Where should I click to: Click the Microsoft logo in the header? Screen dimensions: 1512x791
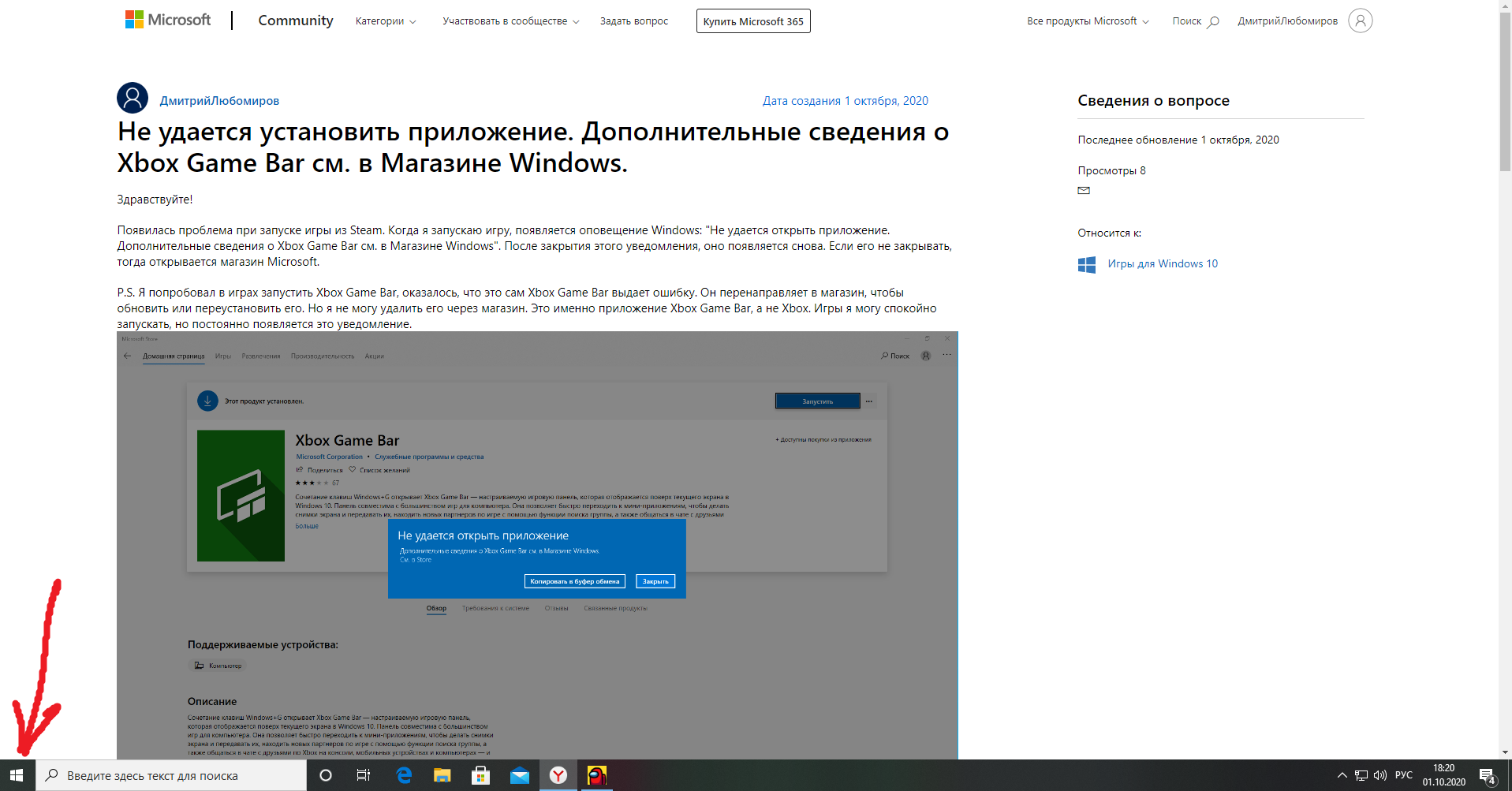(x=168, y=20)
